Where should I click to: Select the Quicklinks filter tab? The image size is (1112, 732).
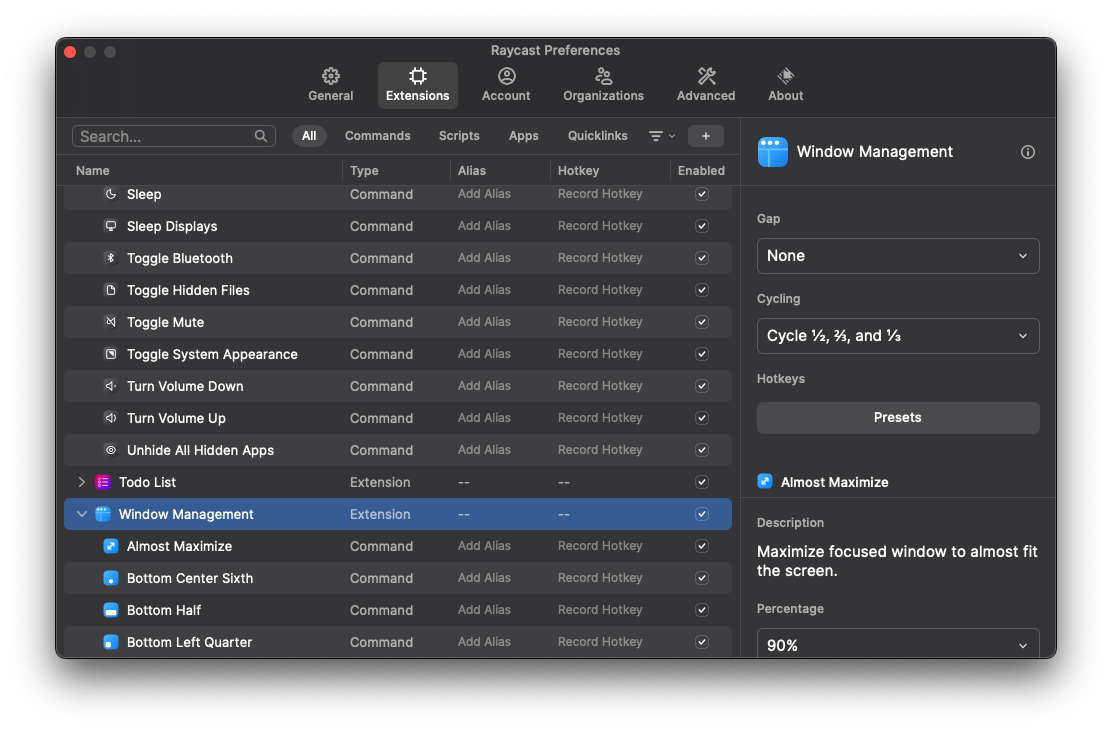point(597,135)
